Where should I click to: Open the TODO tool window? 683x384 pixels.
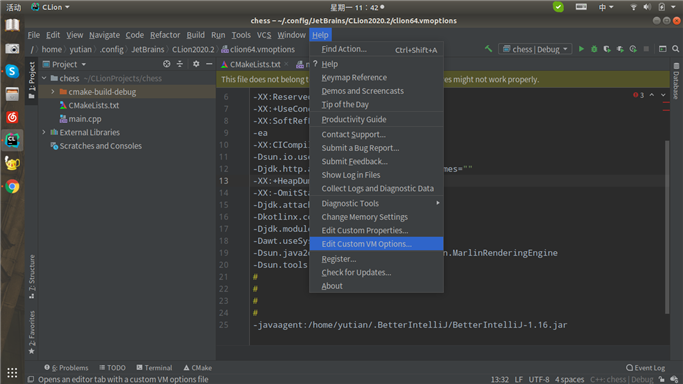pyautogui.click(x=112, y=367)
